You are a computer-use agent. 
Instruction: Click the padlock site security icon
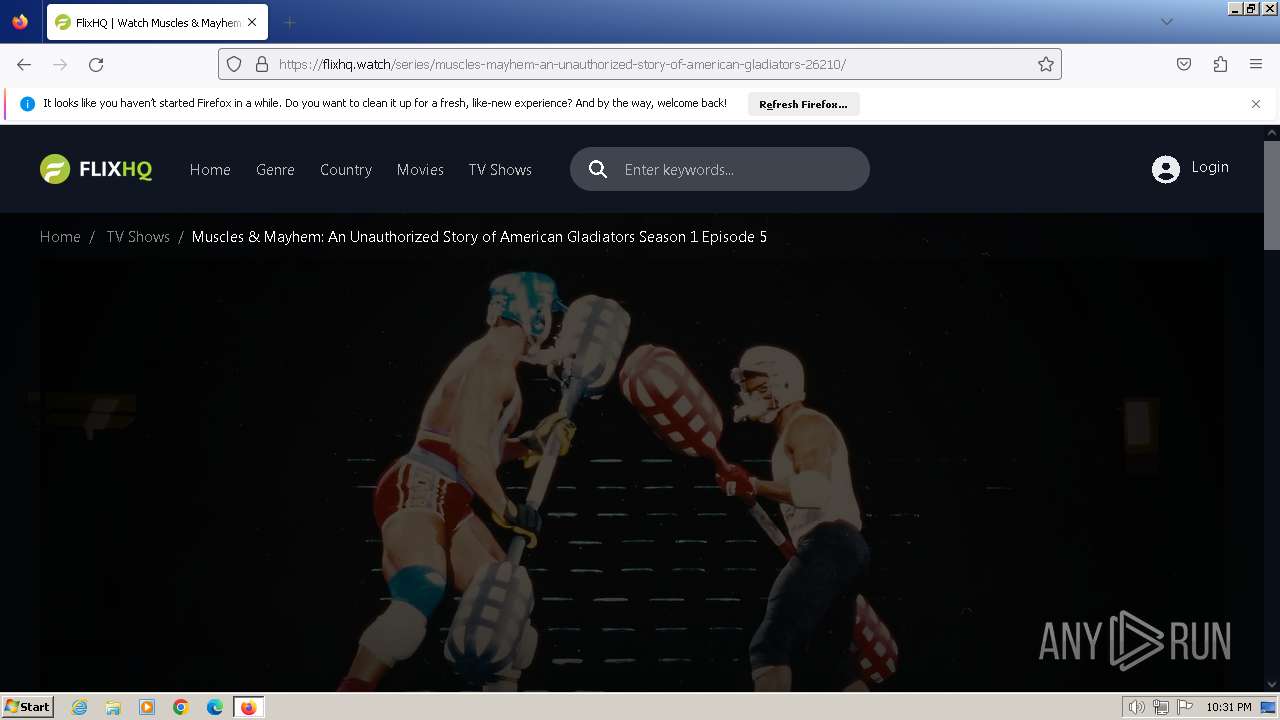click(x=262, y=64)
